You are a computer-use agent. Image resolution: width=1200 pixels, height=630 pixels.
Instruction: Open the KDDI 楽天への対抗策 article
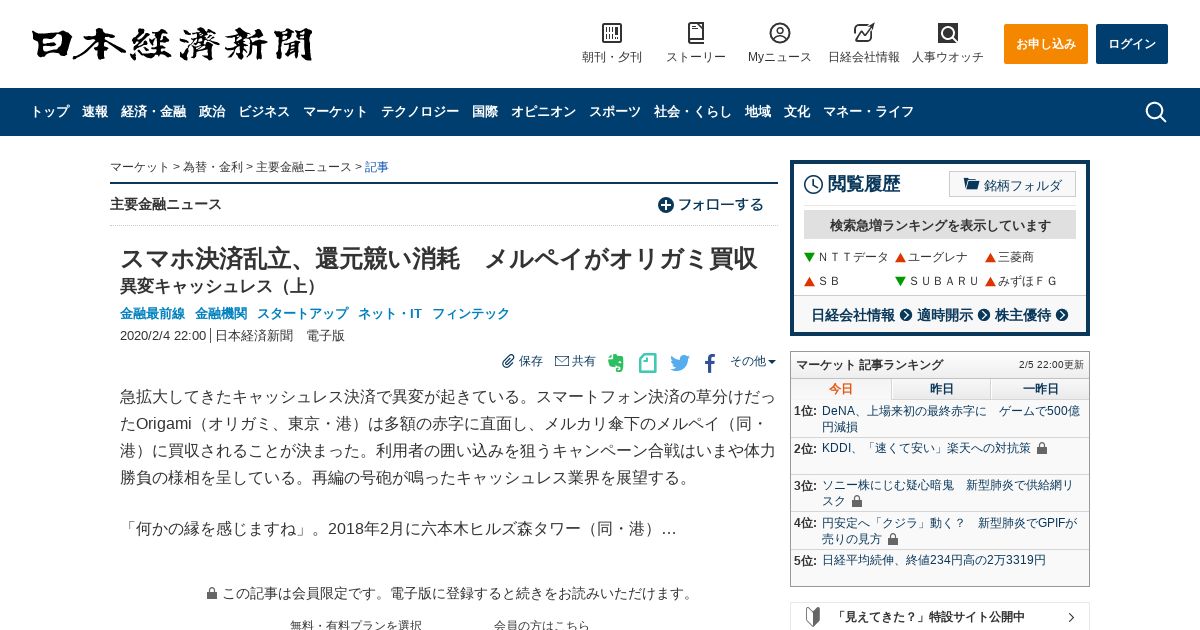pos(927,448)
